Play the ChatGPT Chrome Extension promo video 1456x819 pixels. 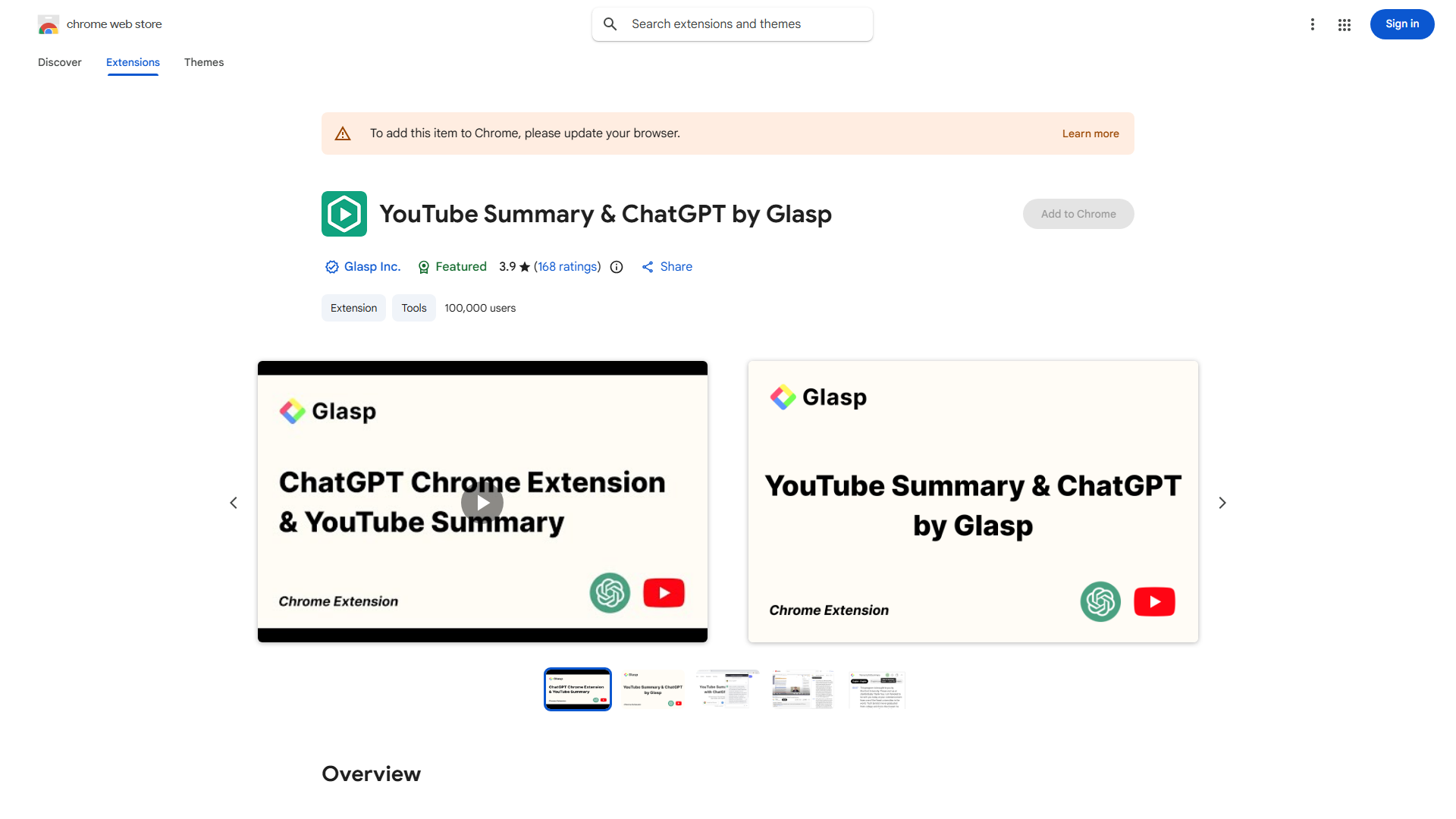tap(482, 502)
